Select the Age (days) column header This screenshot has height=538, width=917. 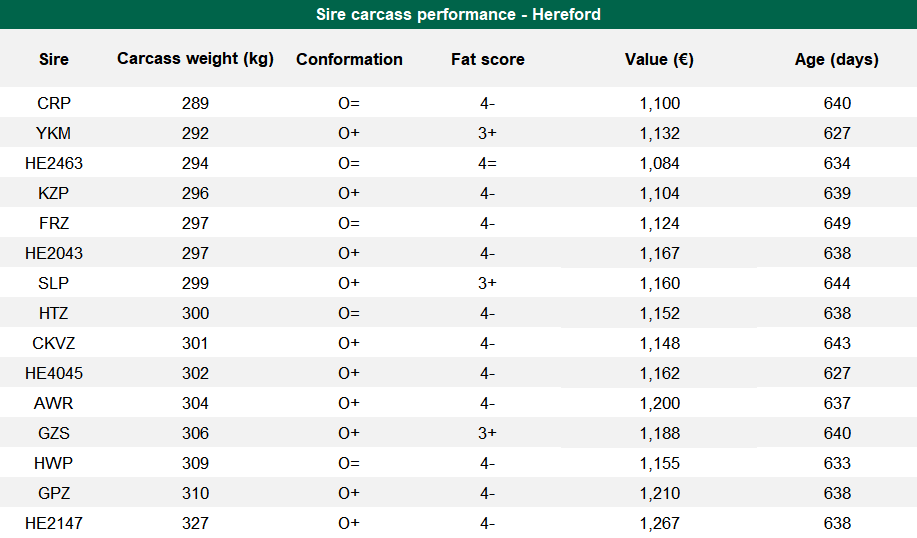[x=836, y=59]
